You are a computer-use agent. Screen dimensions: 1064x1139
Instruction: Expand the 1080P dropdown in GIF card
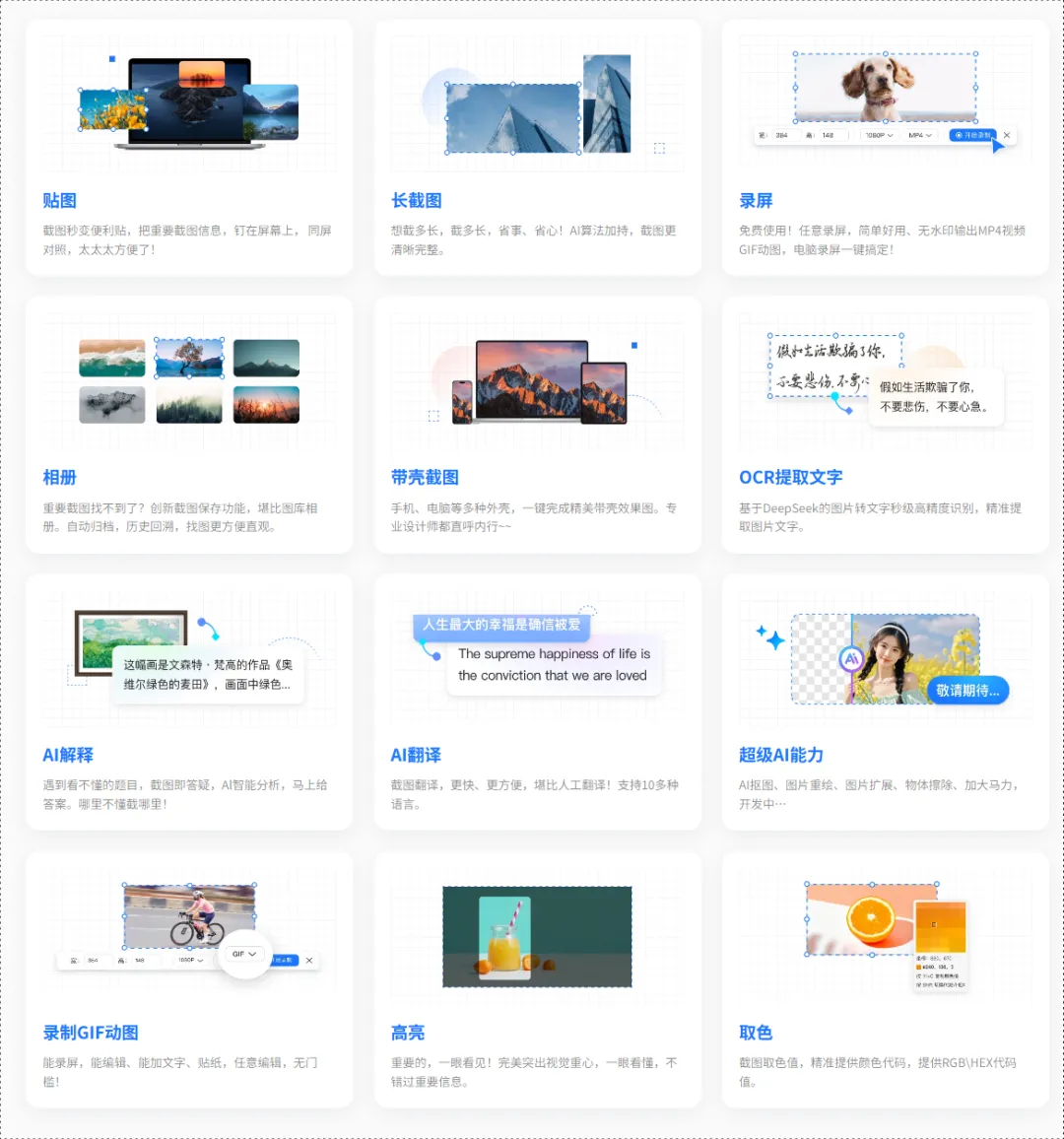[191, 961]
